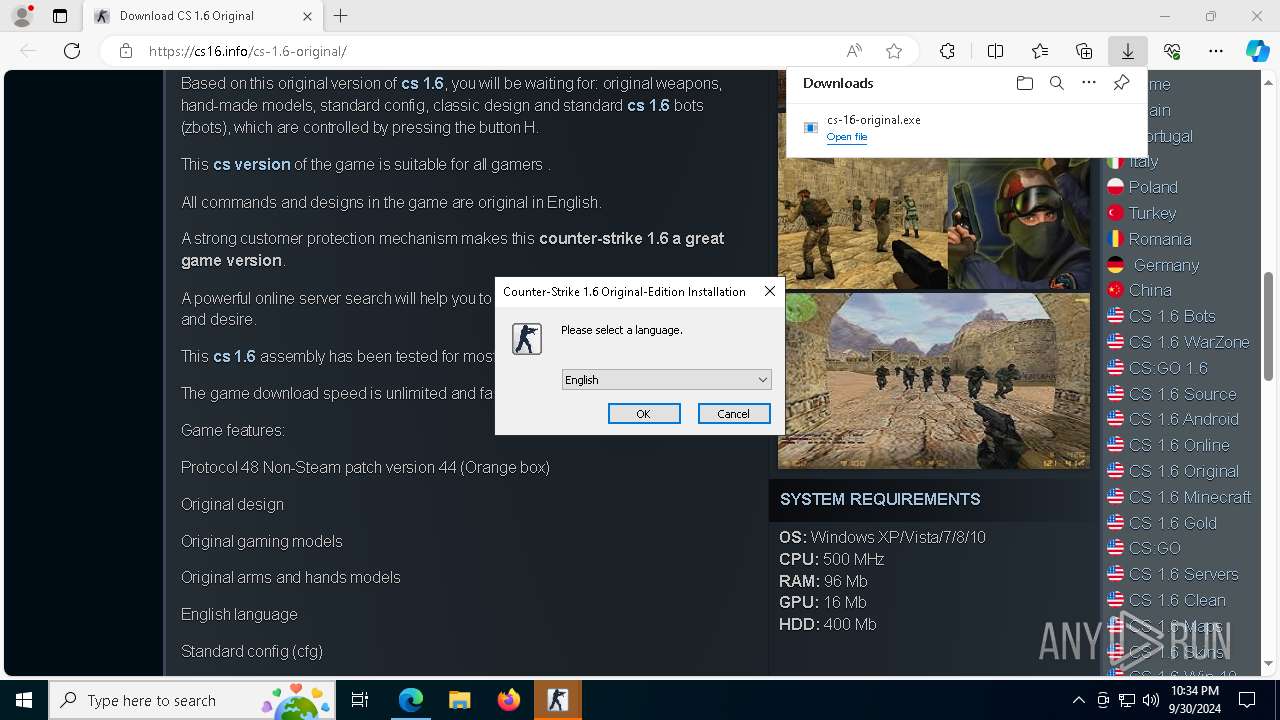Select the Download CS 1.6 Original tab

pyautogui.click(x=204, y=16)
